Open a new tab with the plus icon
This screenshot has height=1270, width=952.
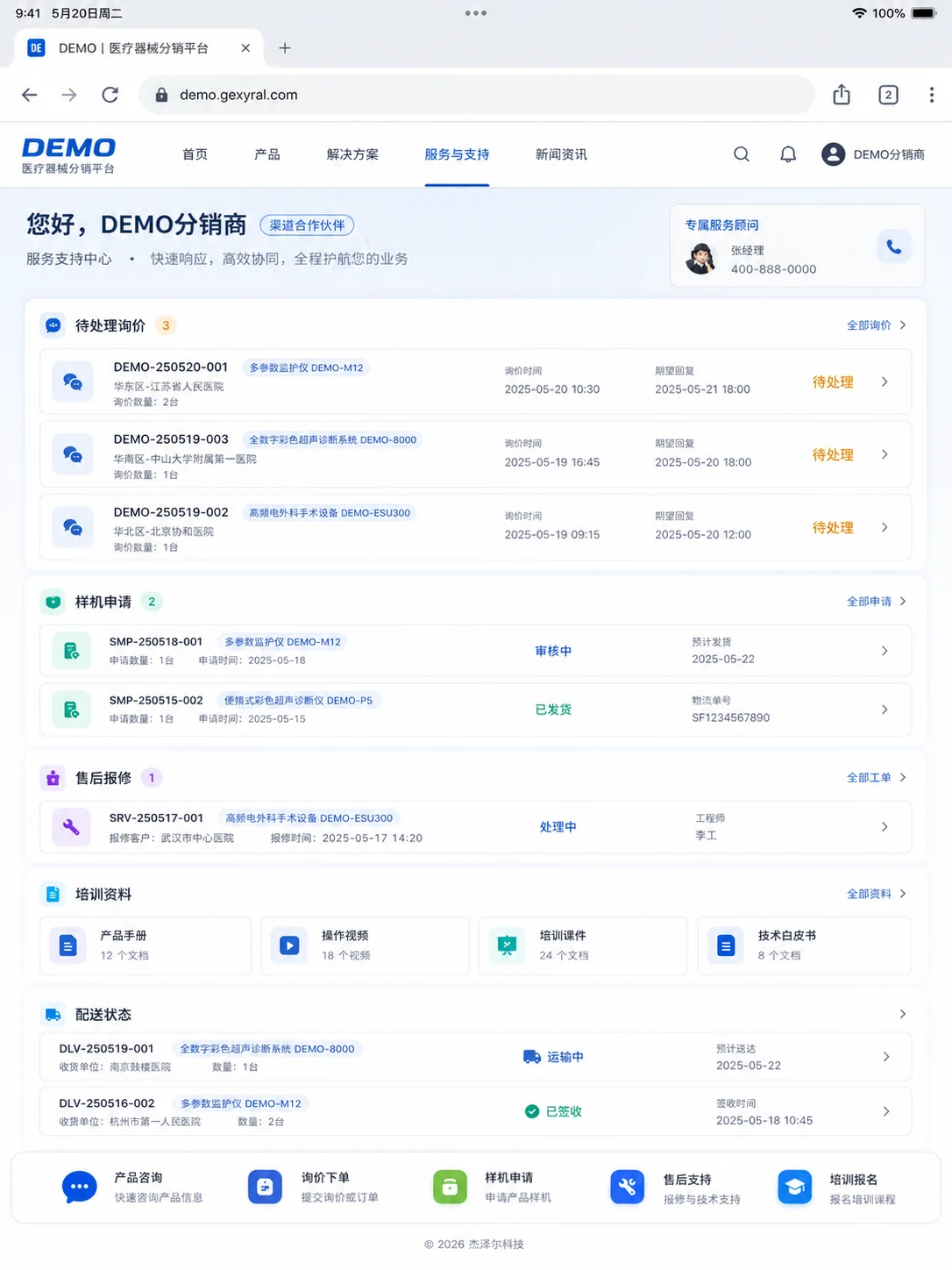(x=285, y=48)
